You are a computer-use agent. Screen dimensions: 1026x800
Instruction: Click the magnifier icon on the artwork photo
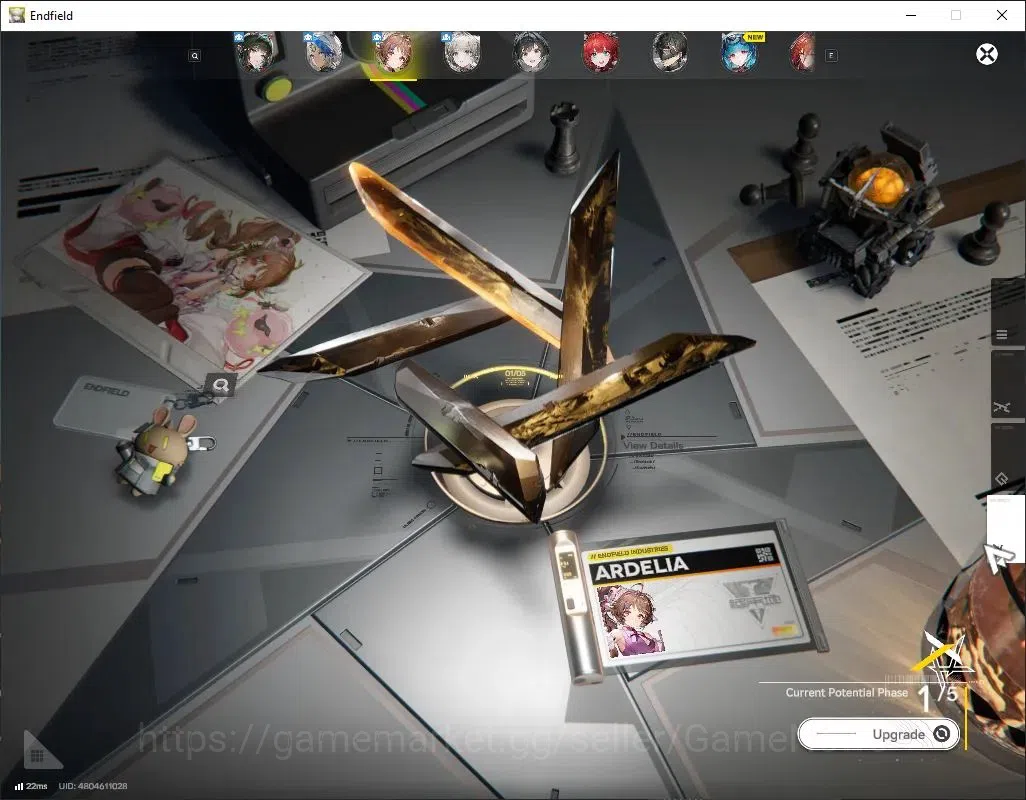click(221, 385)
